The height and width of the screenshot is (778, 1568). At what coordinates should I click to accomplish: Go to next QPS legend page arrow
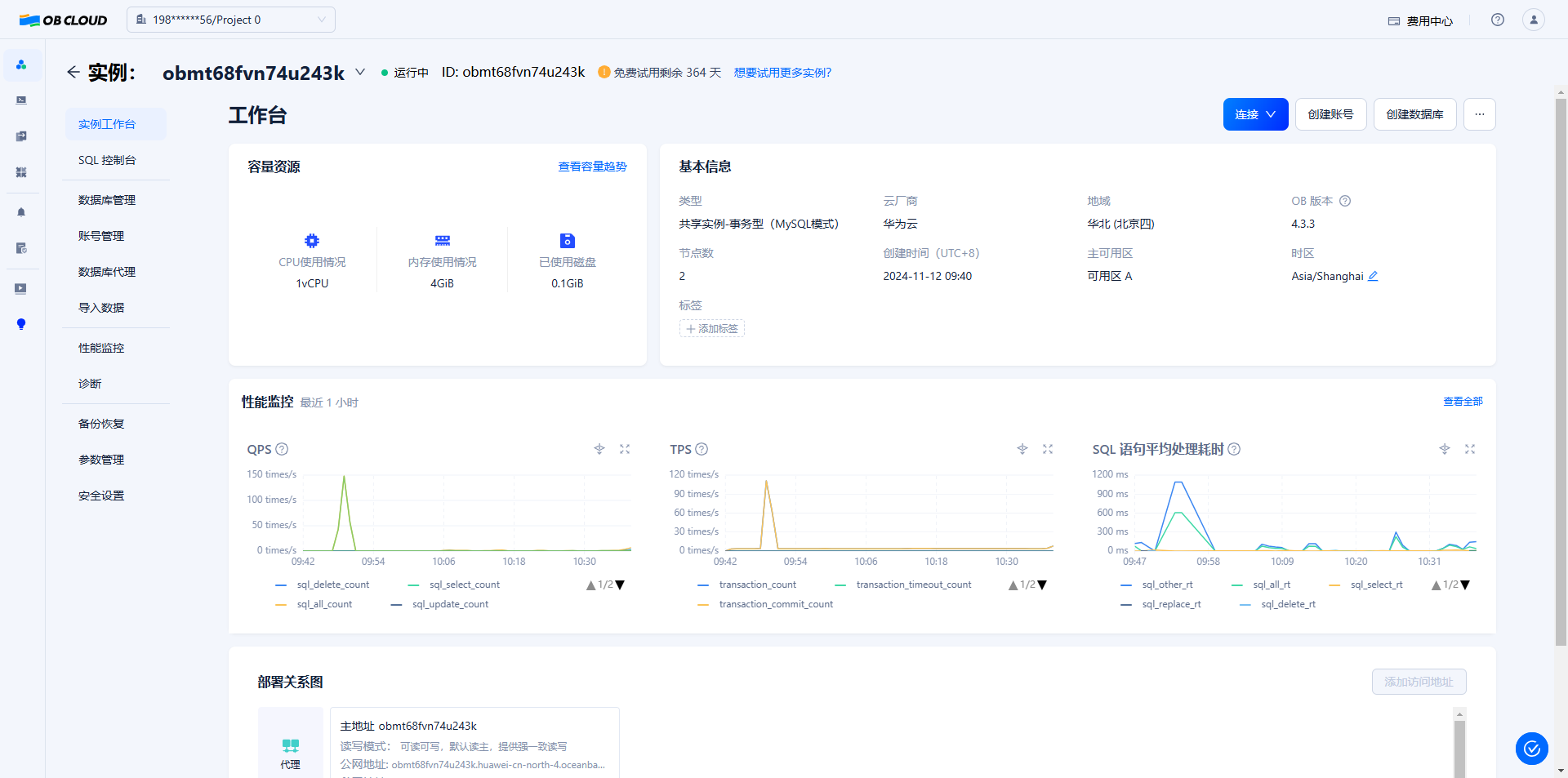point(620,585)
